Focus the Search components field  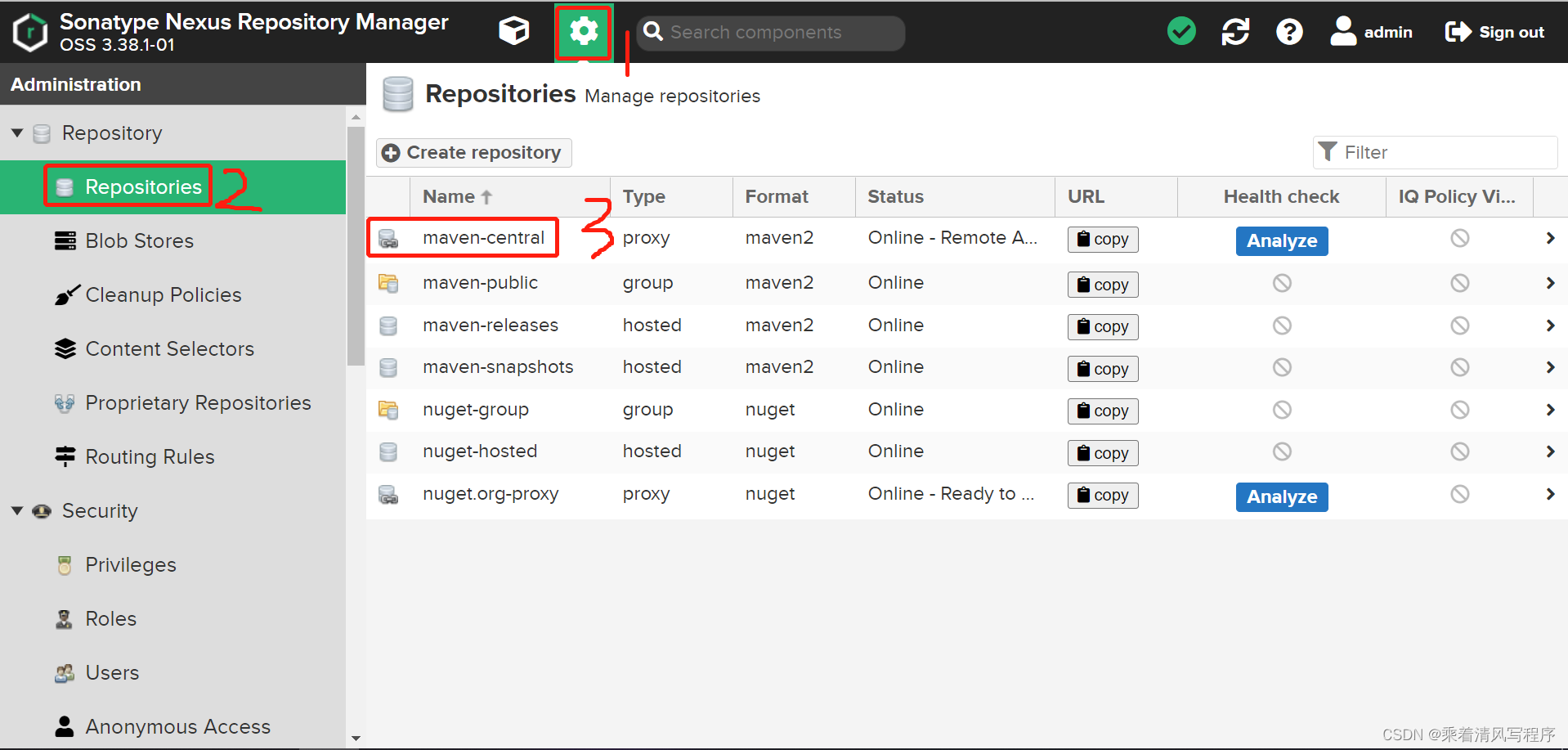[x=771, y=33]
